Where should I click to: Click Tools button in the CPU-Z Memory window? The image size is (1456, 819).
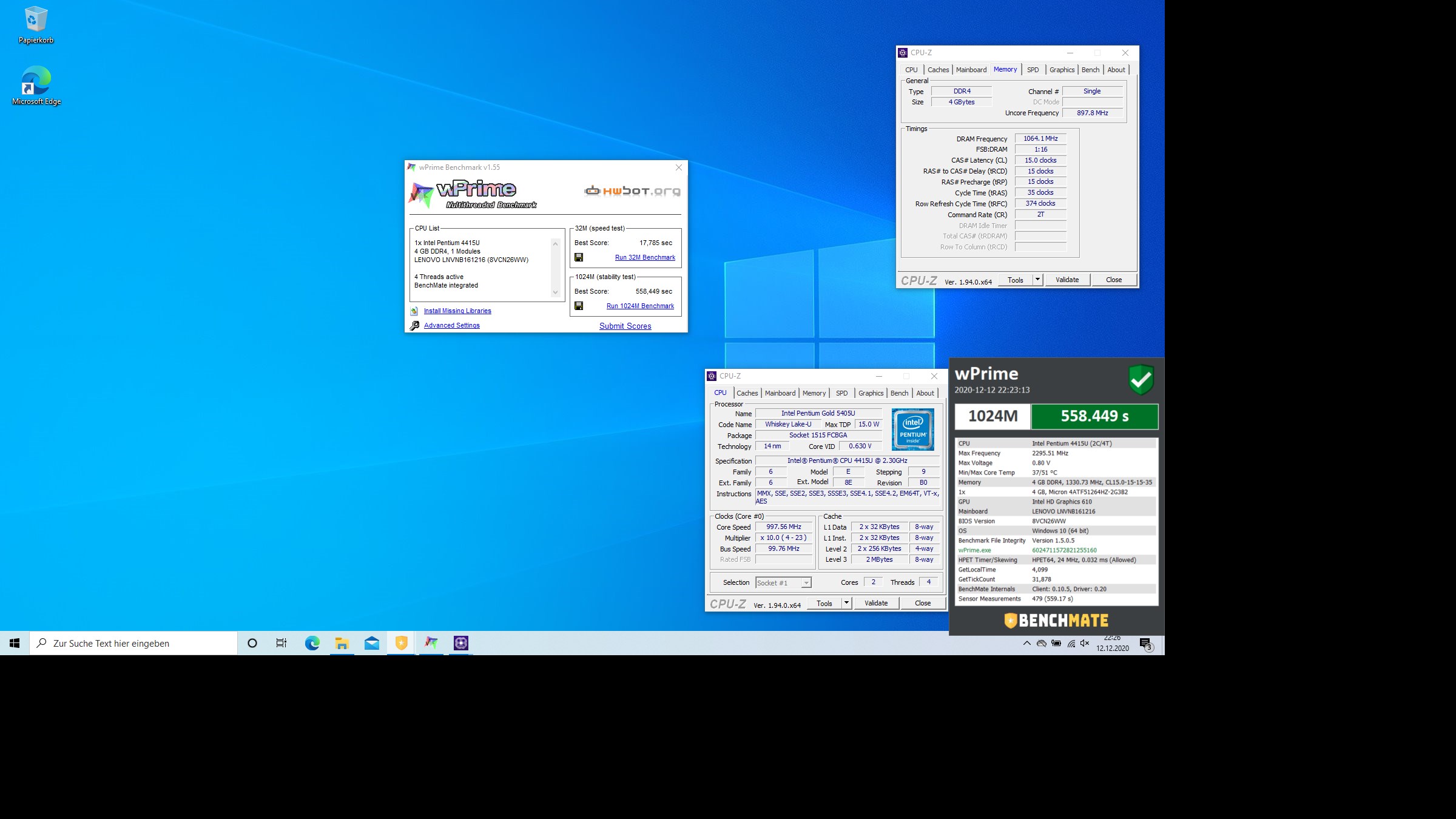point(1016,280)
